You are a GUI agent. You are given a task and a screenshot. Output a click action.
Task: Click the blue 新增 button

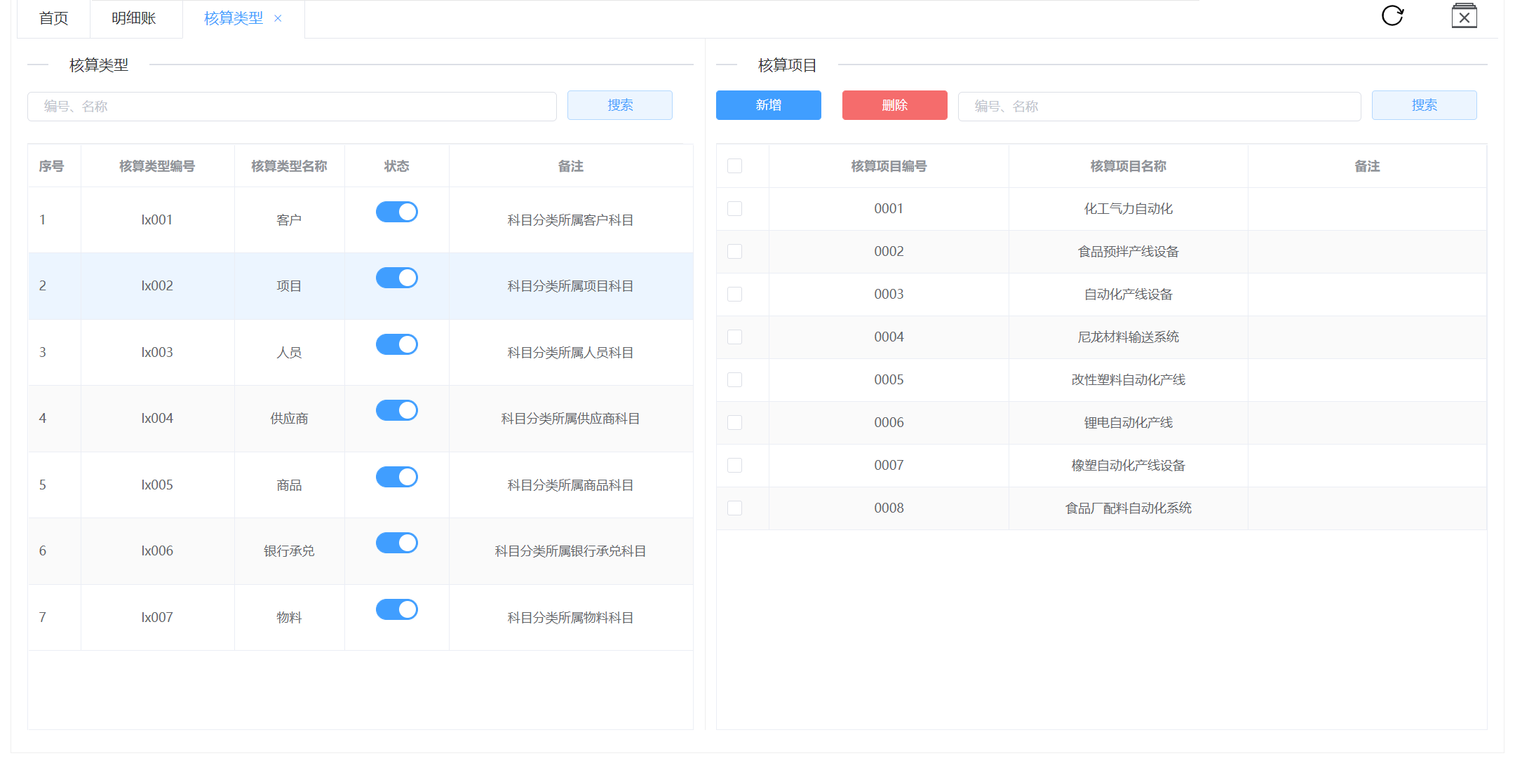pos(768,105)
